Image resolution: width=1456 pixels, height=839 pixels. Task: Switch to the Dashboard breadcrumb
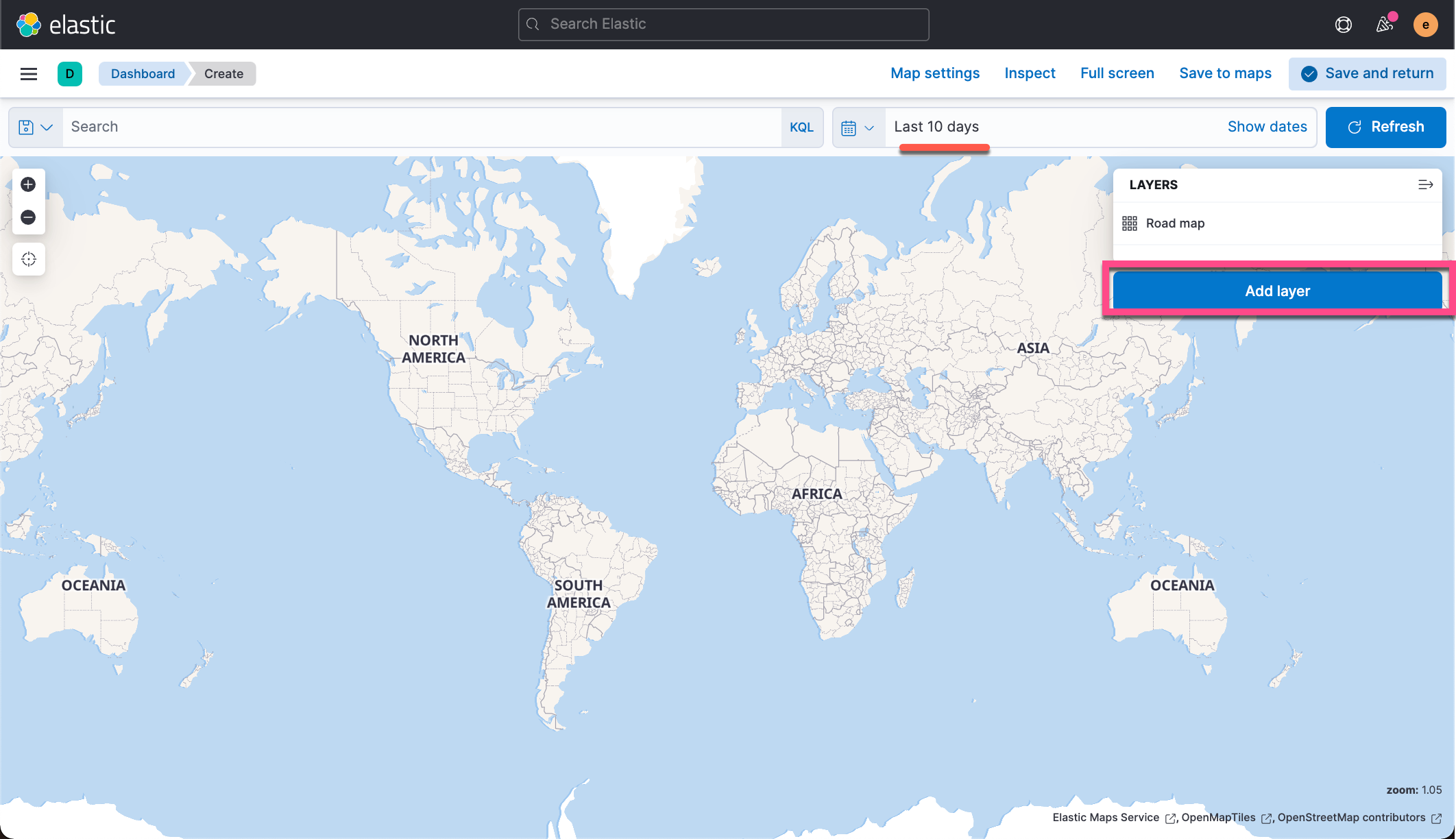tap(143, 73)
